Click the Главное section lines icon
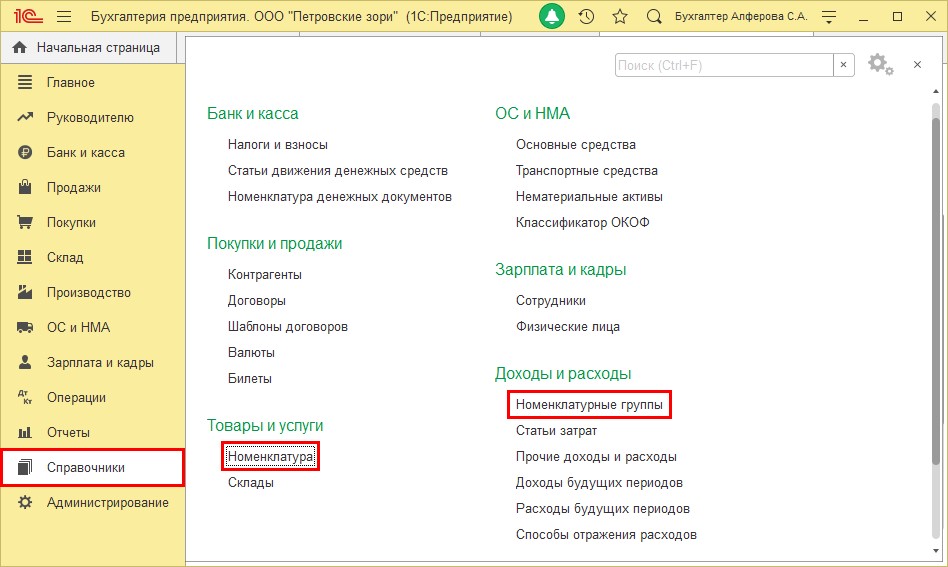Image resolution: width=948 pixels, height=567 pixels. (25, 82)
